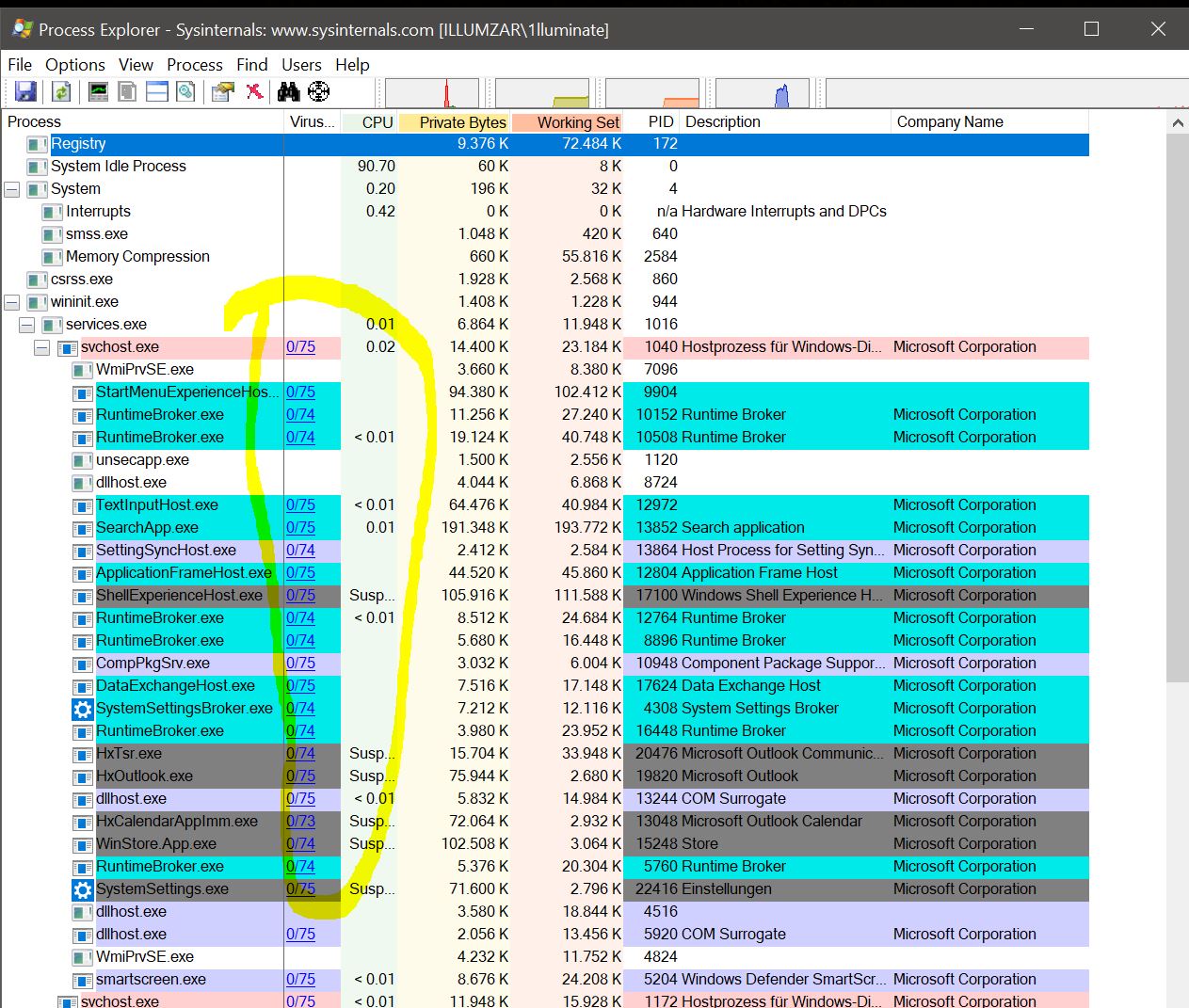
Task: Open the Options menu
Action: (75, 64)
